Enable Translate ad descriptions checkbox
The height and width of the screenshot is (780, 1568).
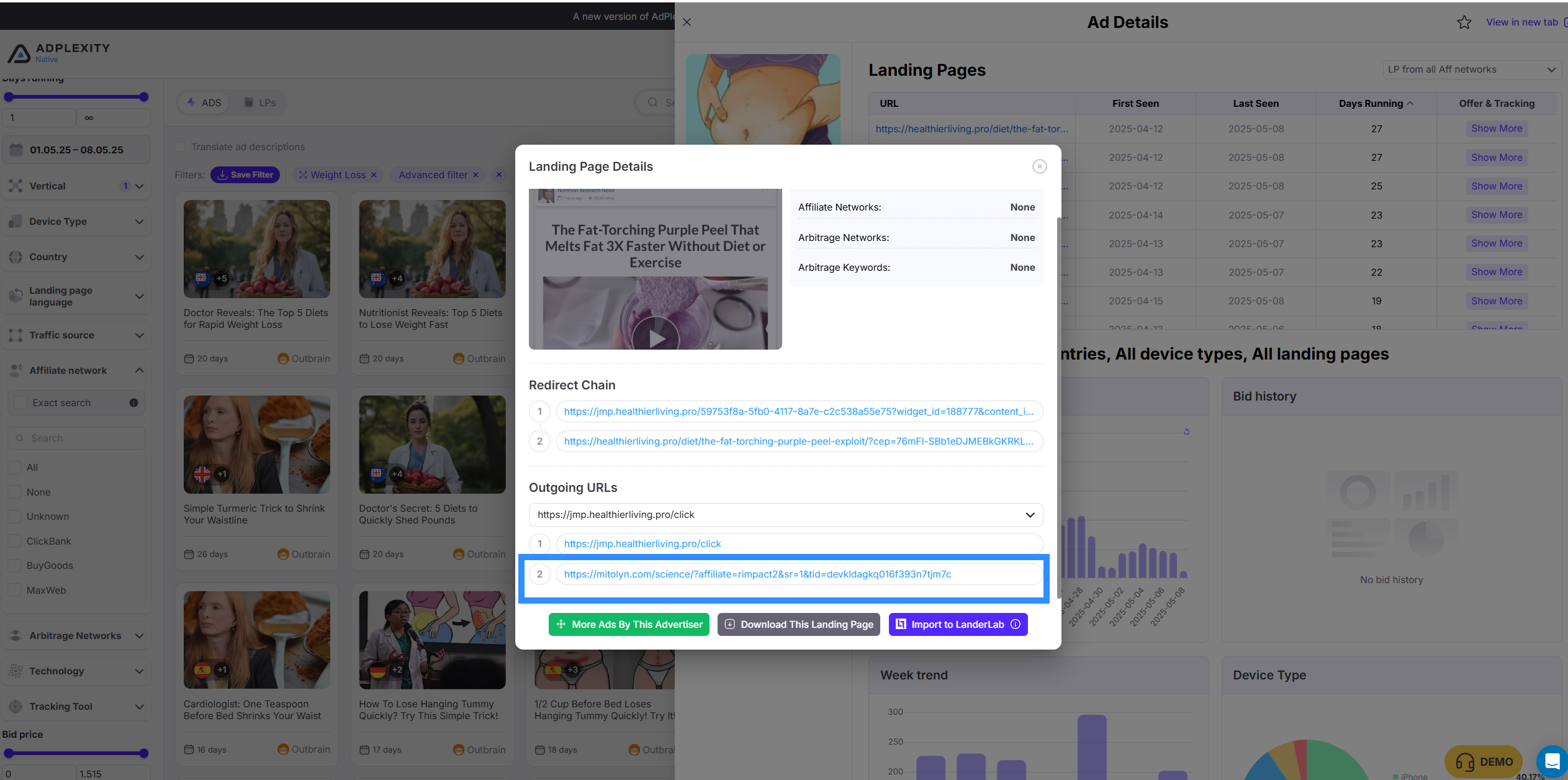(179, 147)
